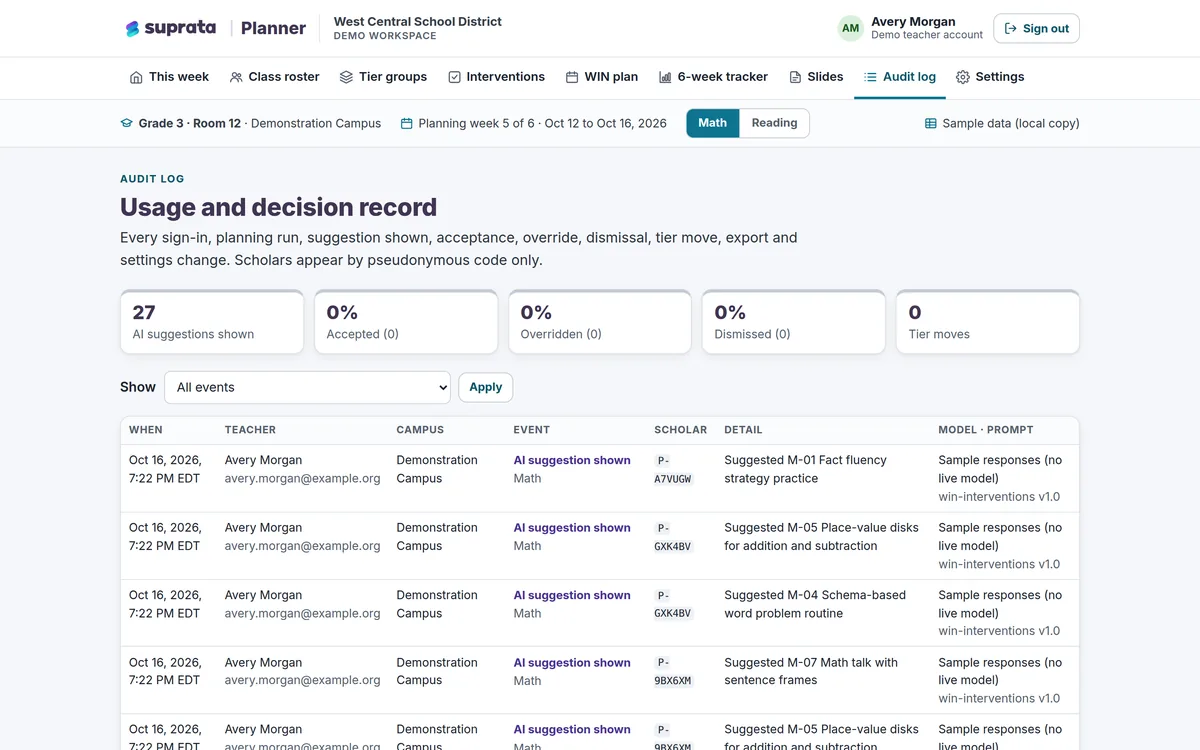Open the This week tab
The width and height of the screenshot is (1200, 750).
169,77
